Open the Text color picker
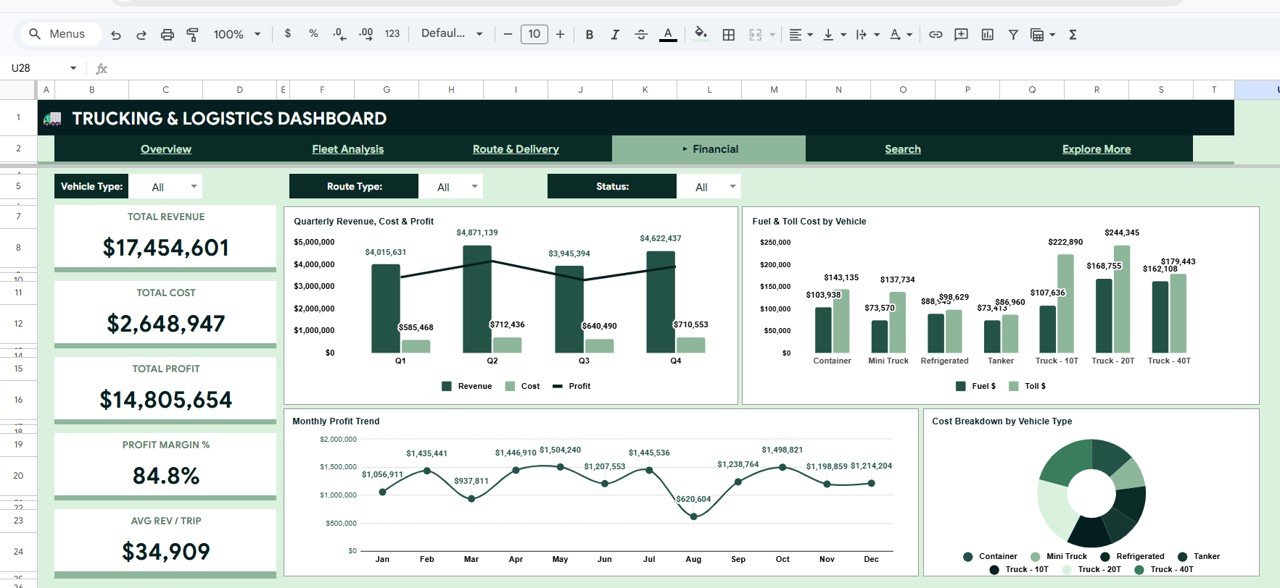 coord(666,33)
